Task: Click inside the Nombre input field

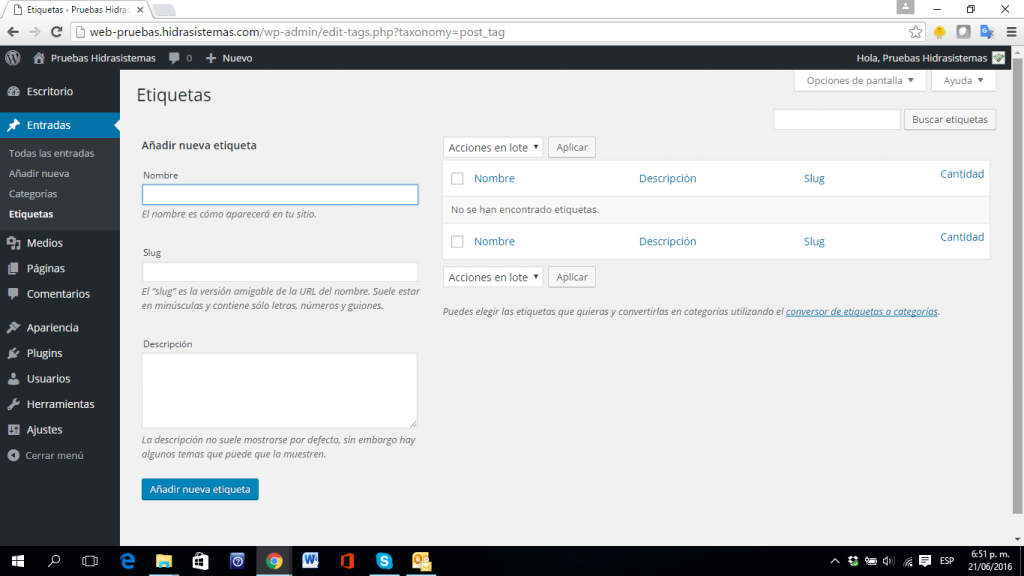Action: click(280, 194)
